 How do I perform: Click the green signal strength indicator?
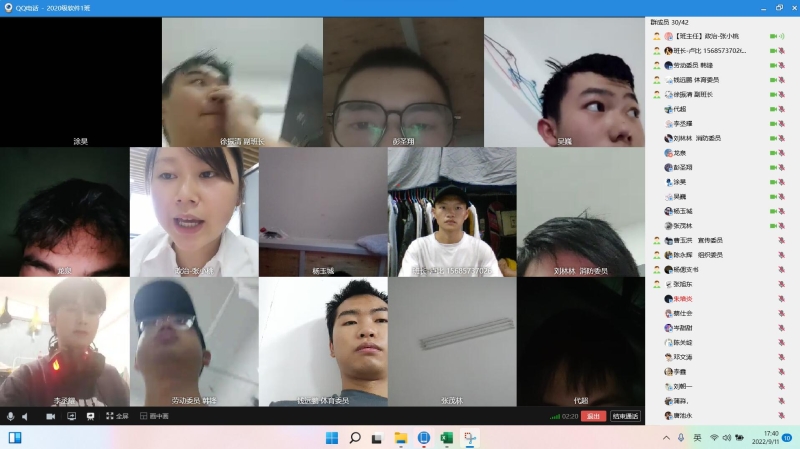(x=554, y=416)
